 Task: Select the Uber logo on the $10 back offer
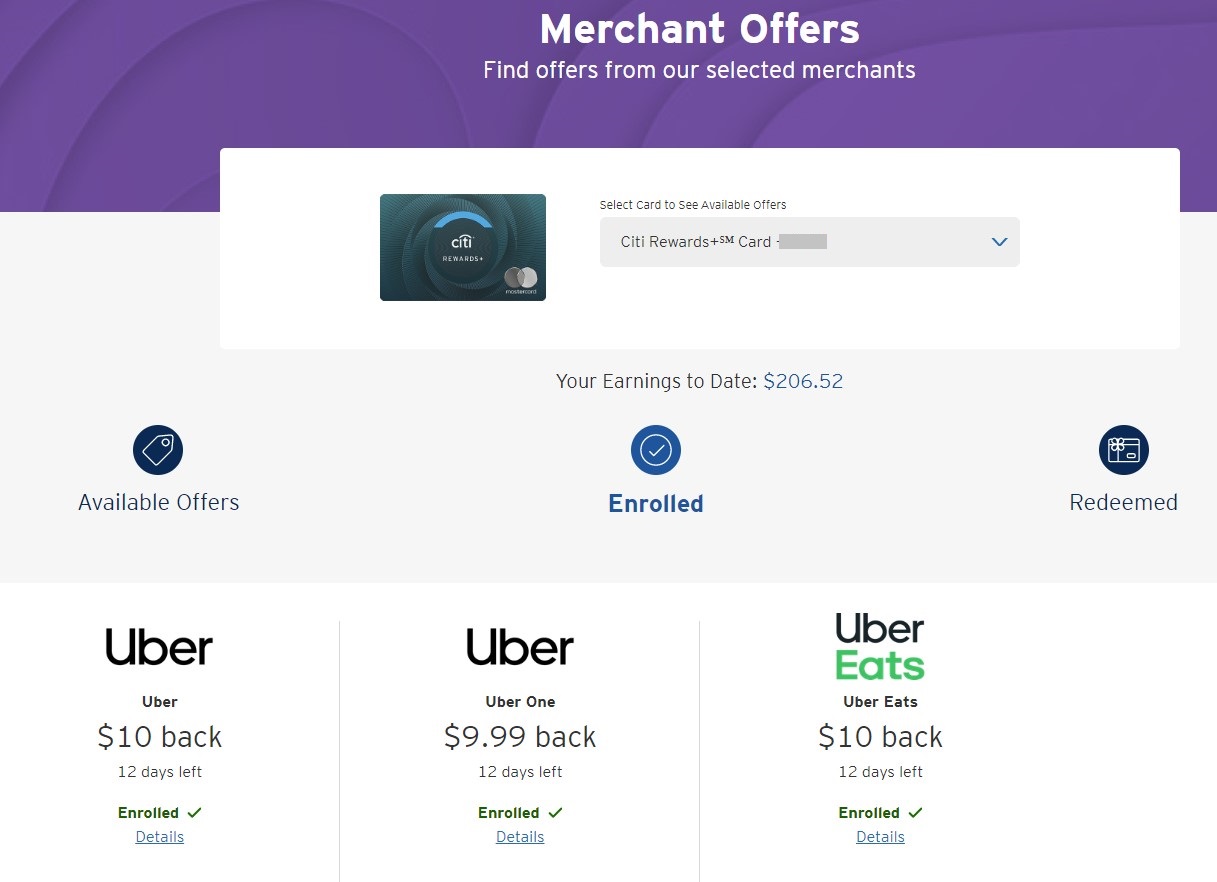[158, 646]
